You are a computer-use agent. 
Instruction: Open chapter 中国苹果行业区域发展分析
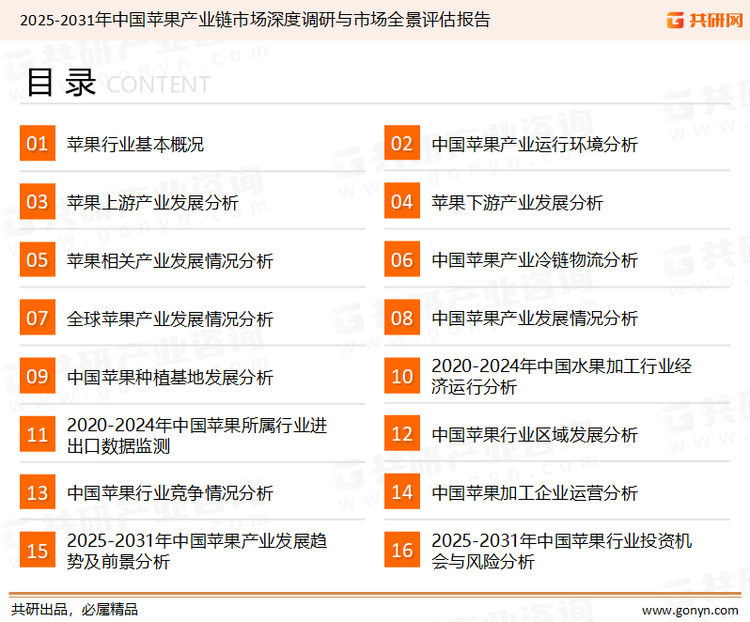(534, 435)
